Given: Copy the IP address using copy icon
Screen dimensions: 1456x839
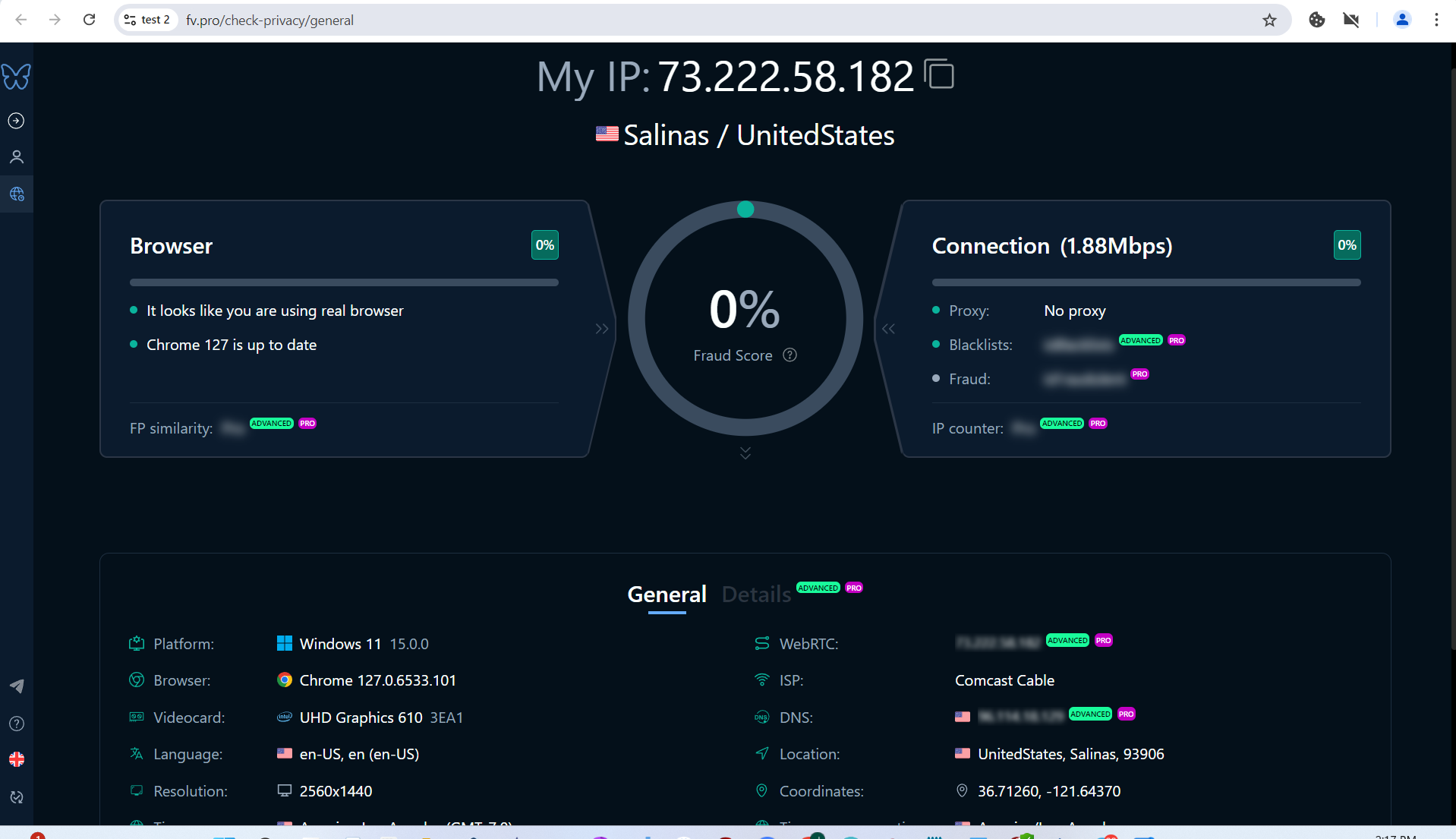Looking at the screenshot, I should coord(939,74).
